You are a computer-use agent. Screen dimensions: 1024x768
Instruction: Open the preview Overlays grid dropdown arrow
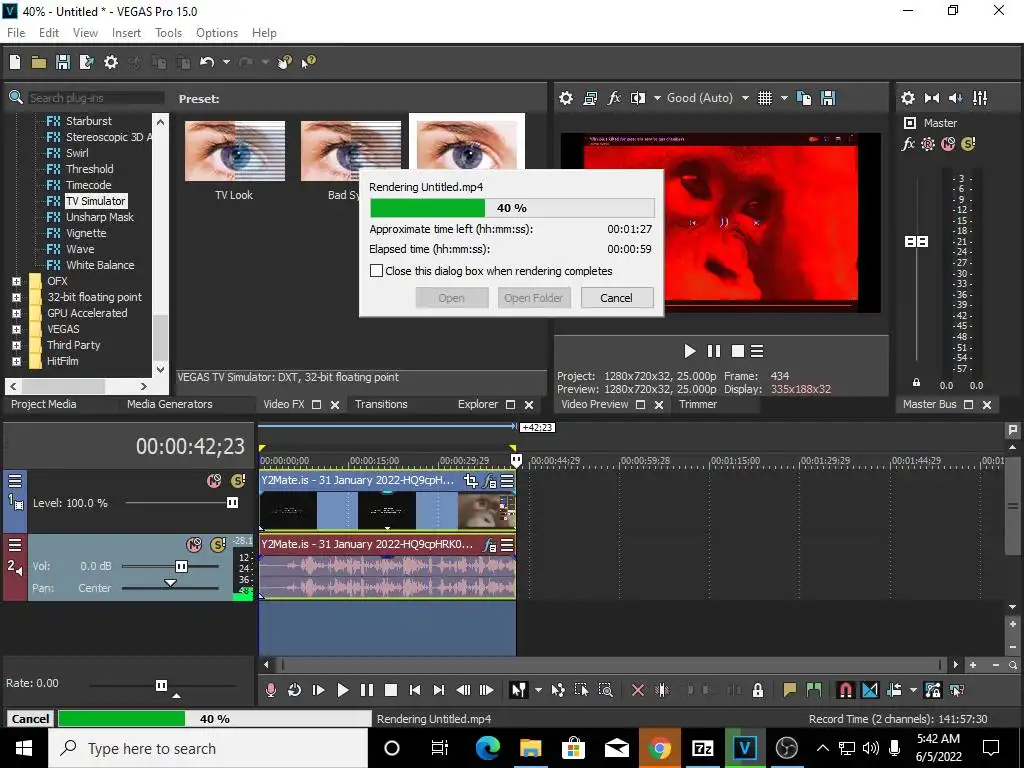click(784, 98)
